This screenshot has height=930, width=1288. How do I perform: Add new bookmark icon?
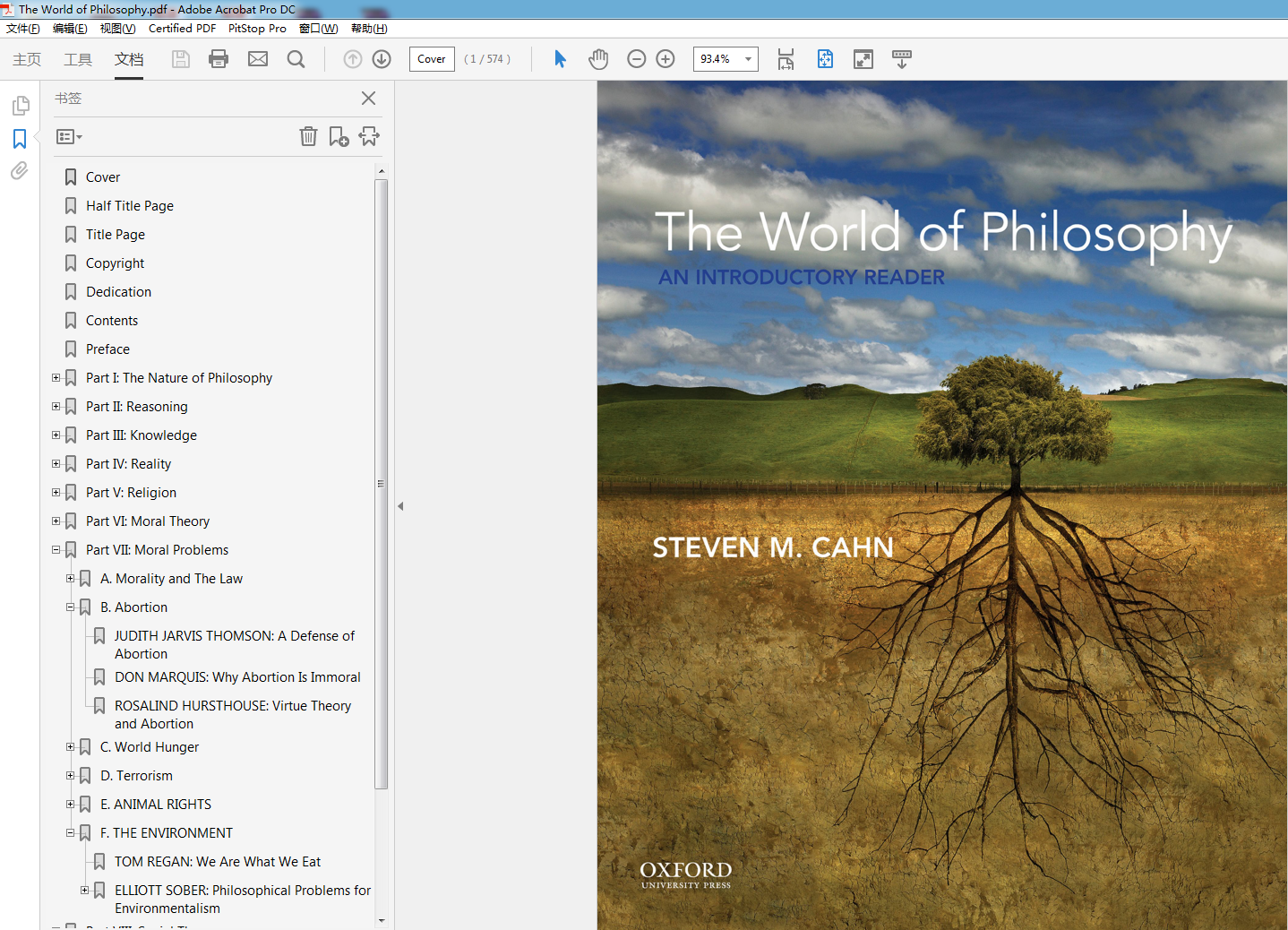coord(339,136)
